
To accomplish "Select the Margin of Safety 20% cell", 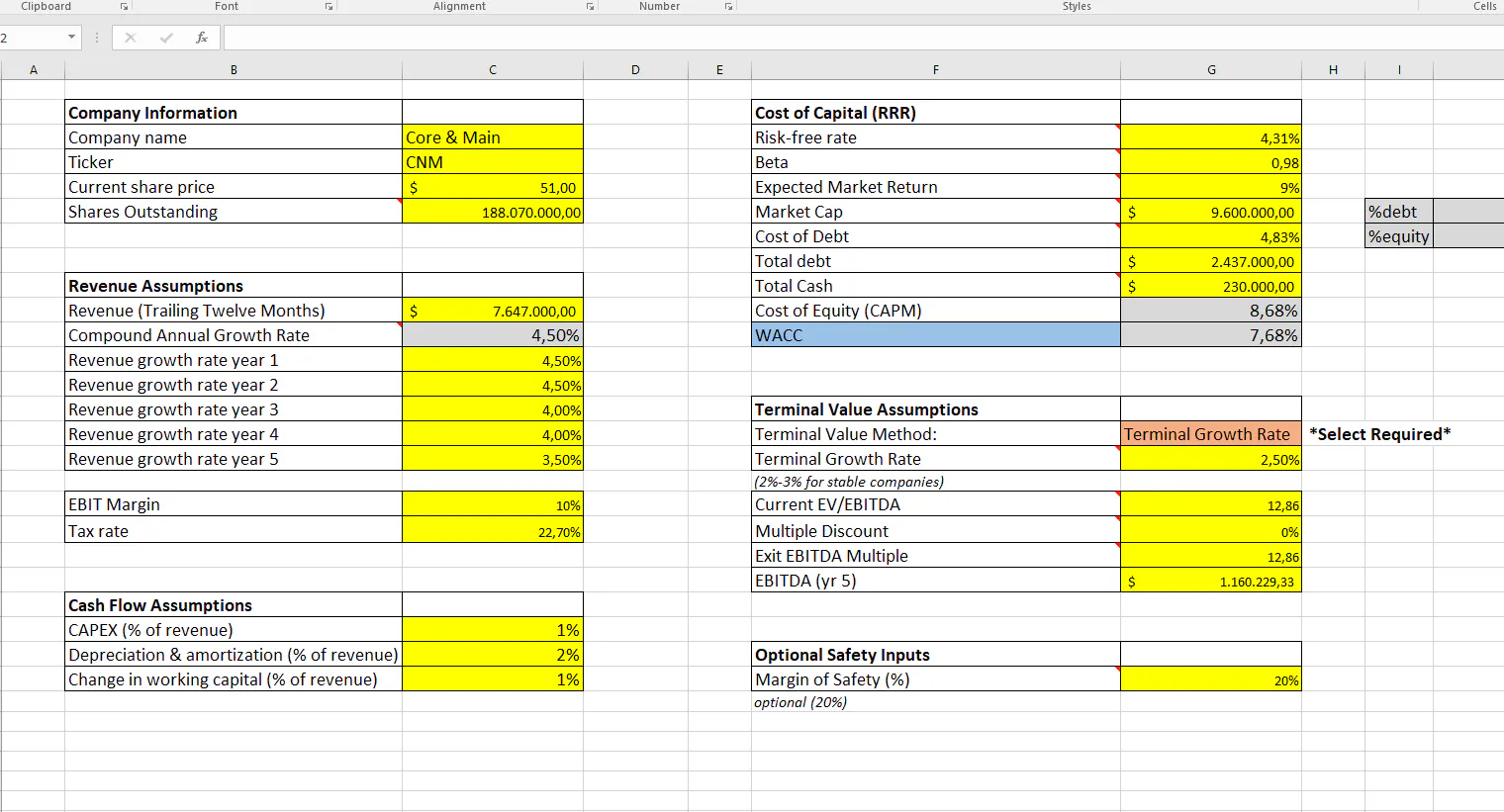I will [x=1211, y=679].
